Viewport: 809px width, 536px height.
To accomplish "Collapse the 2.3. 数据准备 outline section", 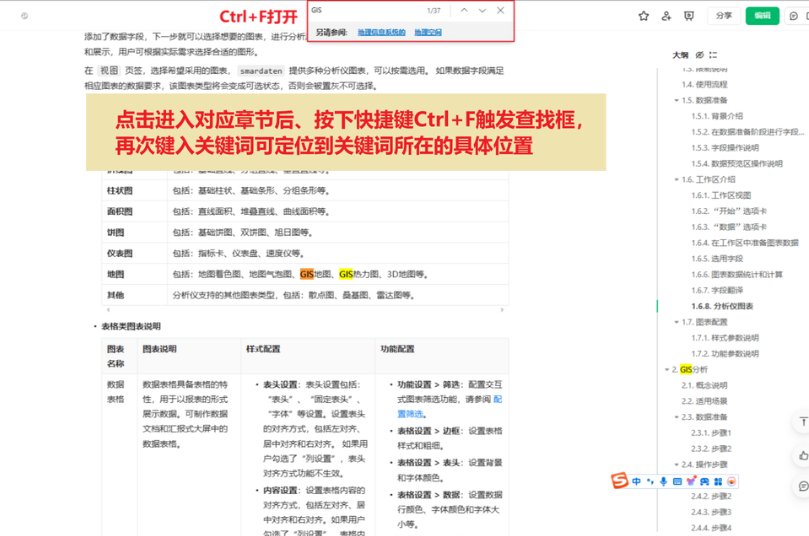I will click(x=676, y=417).
